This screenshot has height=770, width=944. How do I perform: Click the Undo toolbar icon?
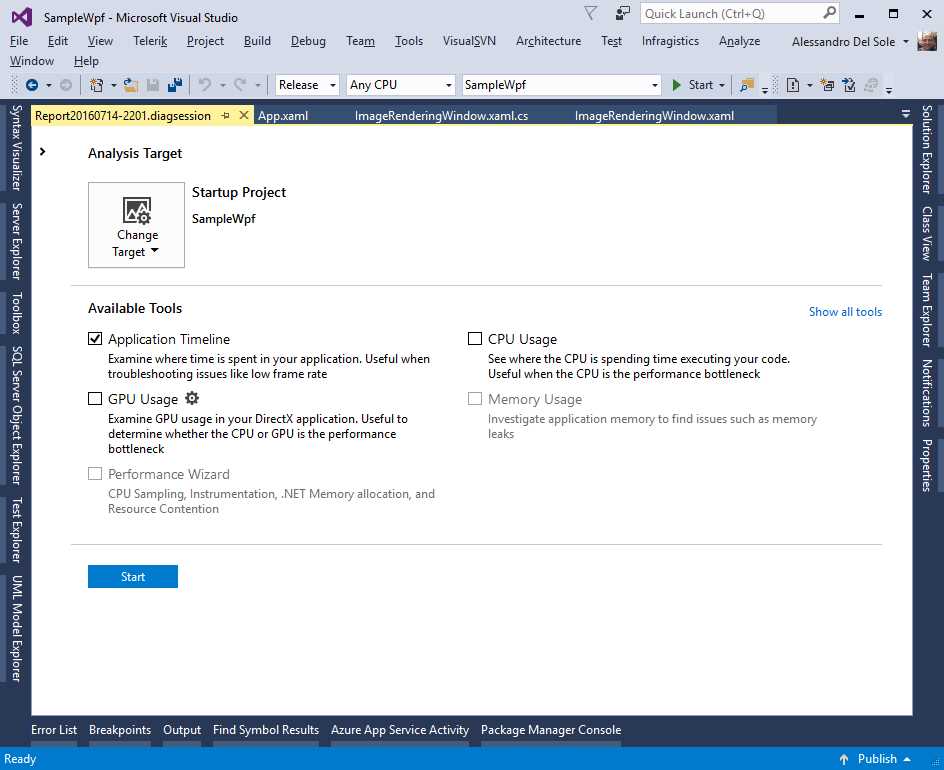coord(207,85)
